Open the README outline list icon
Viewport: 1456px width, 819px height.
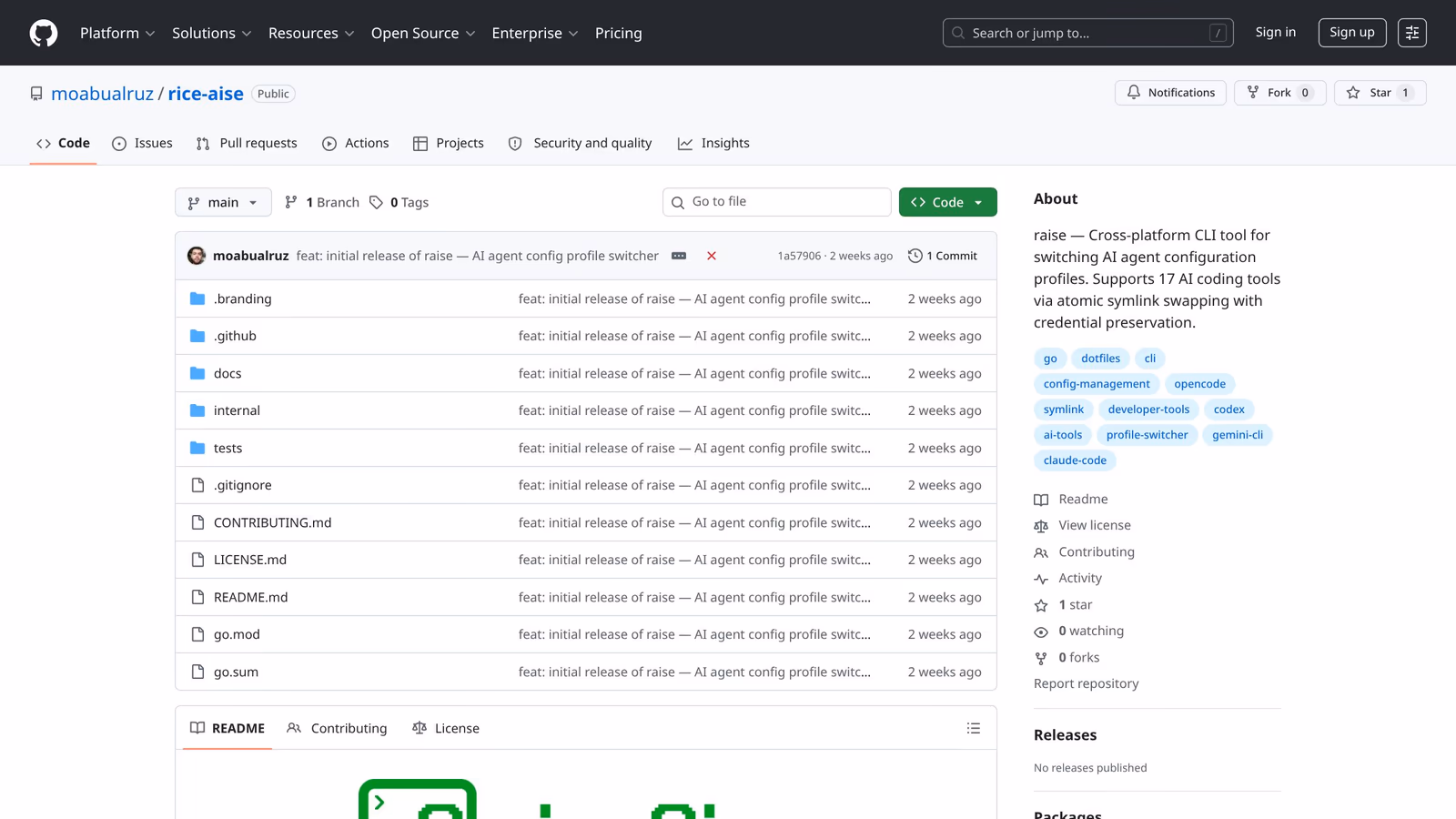tap(973, 728)
